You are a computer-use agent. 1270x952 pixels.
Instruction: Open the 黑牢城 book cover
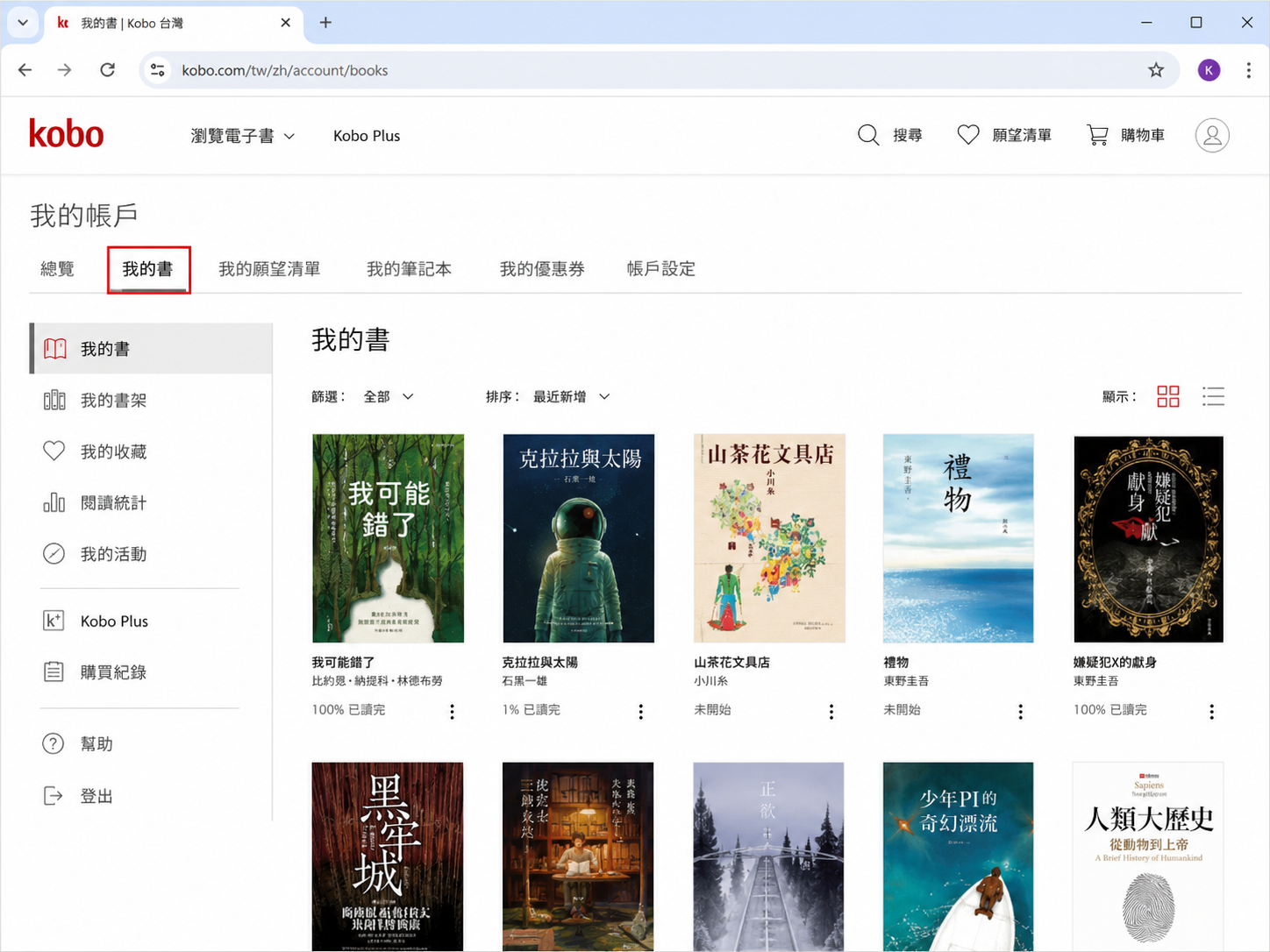[388, 856]
